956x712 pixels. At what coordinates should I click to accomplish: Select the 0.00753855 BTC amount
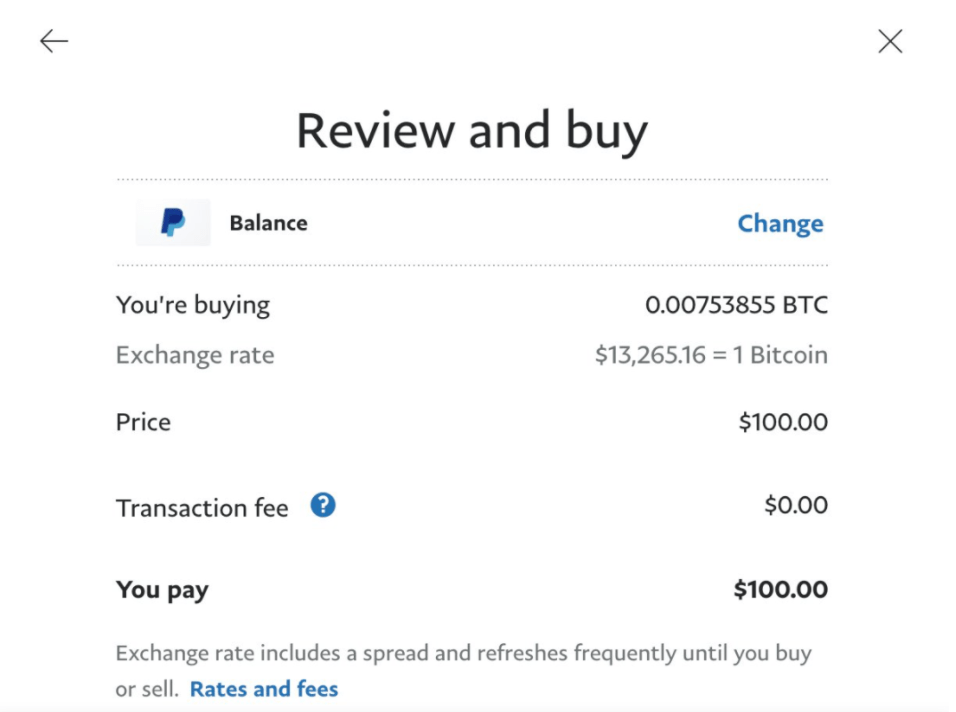click(x=737, y=305)
